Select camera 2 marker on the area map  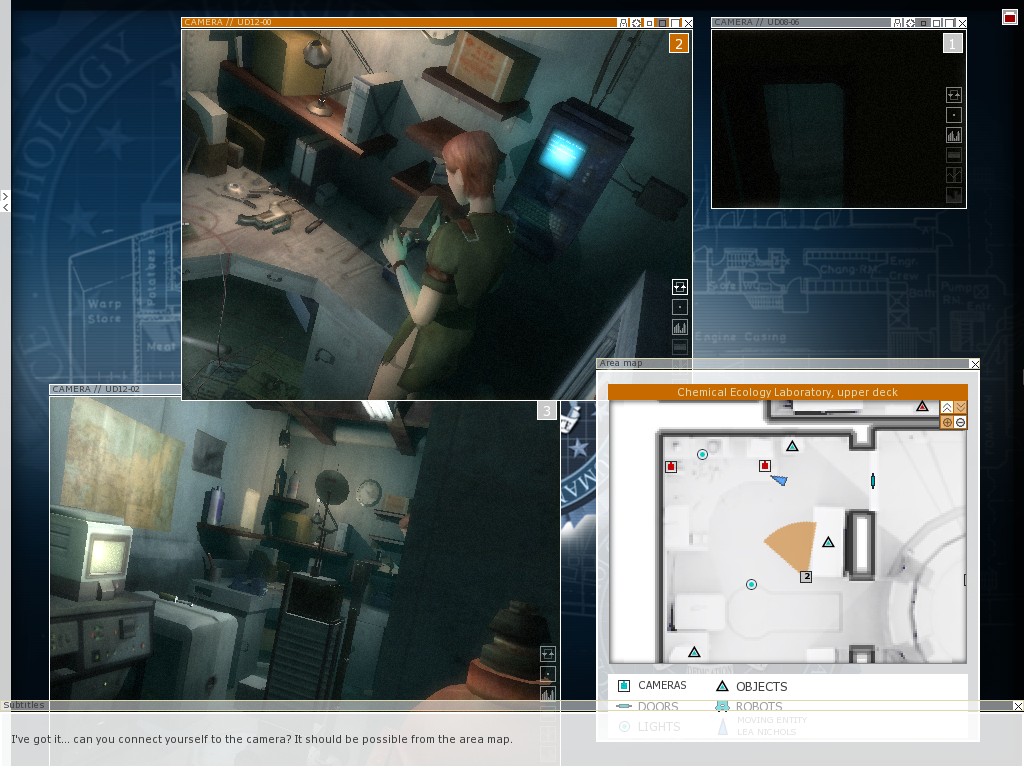tap(806, 576)
